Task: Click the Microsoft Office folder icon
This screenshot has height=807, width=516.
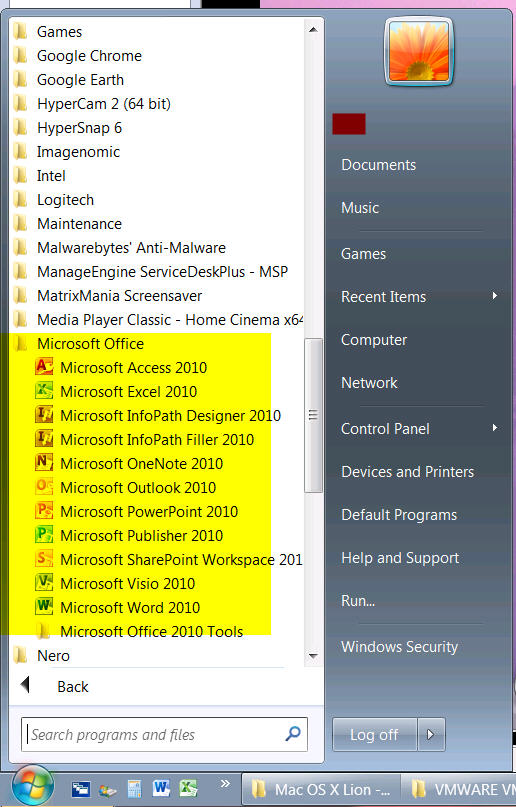Action: [x=21, y=343]
